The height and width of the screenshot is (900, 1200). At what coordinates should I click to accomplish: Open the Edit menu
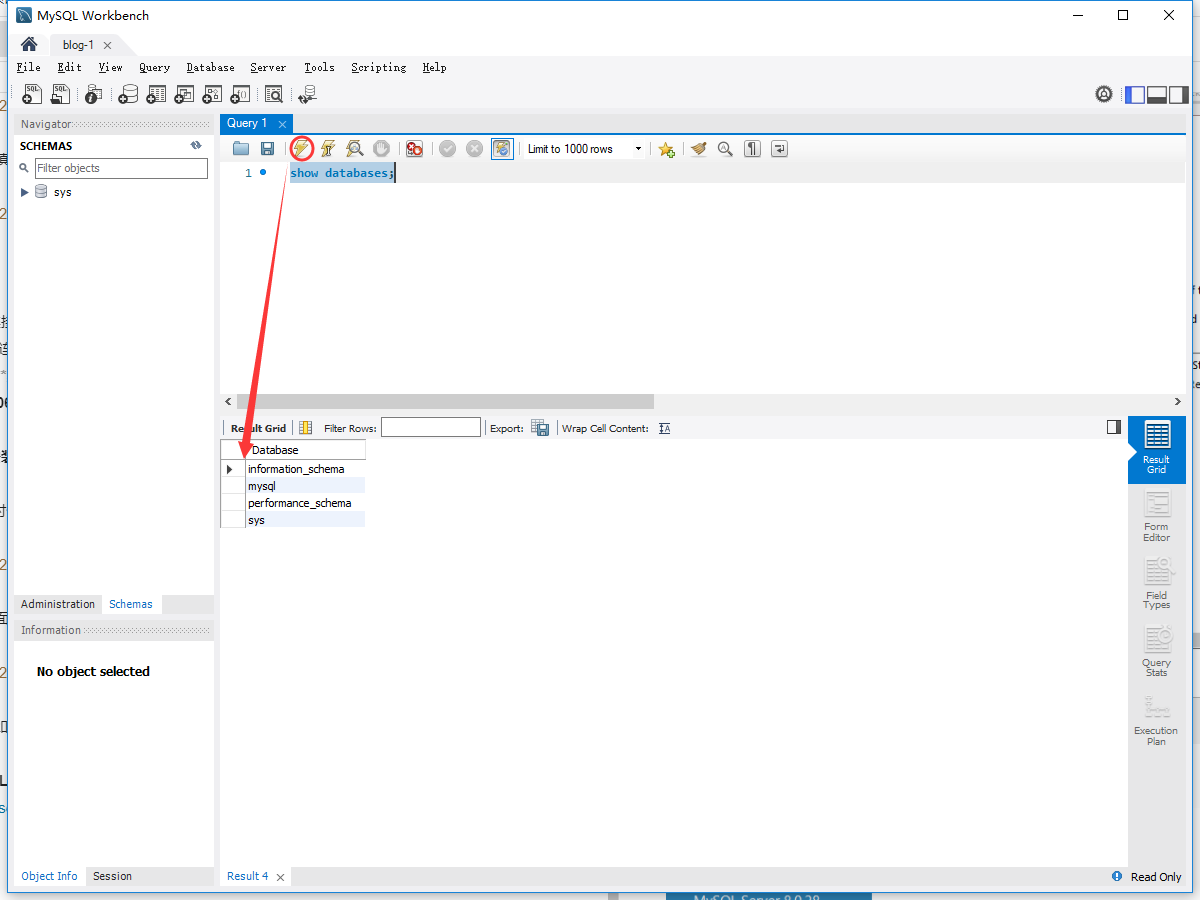[x=70, y=67]
